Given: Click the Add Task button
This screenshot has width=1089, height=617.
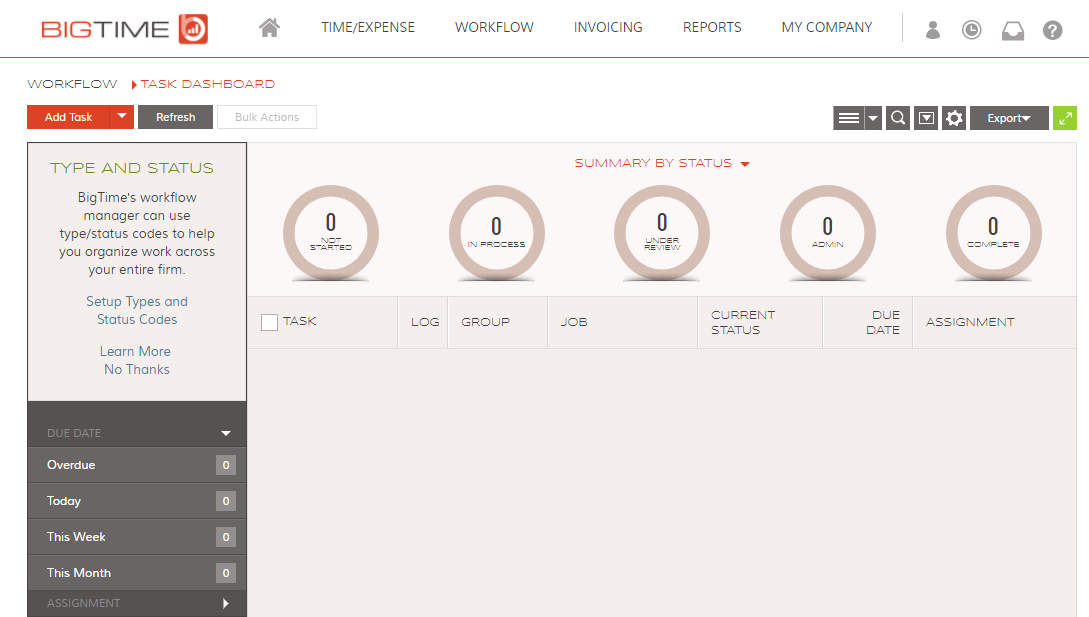Looking at the screenshot, I should coord(68,117).
